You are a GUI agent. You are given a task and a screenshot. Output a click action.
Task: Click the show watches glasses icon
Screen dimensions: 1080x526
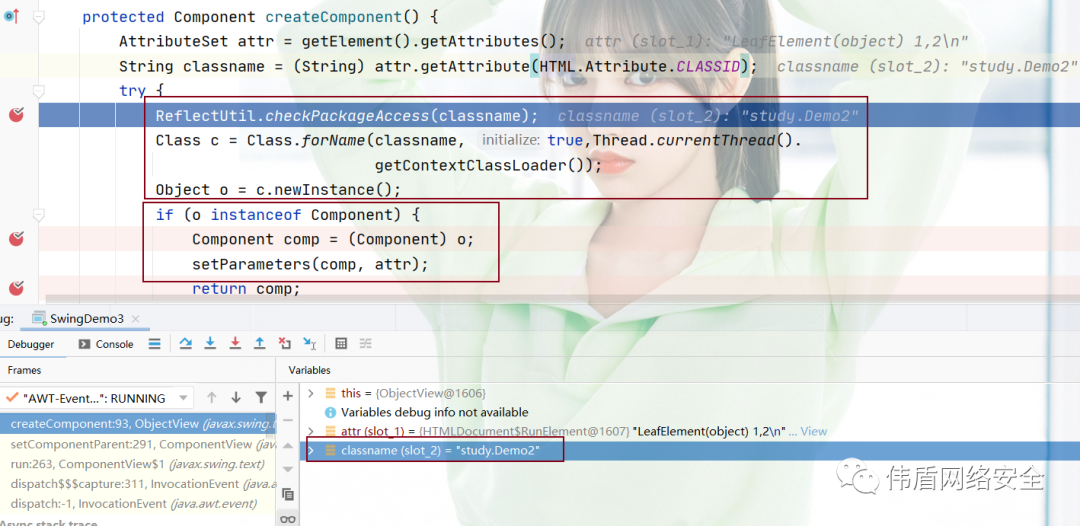(x=288, y=519)
